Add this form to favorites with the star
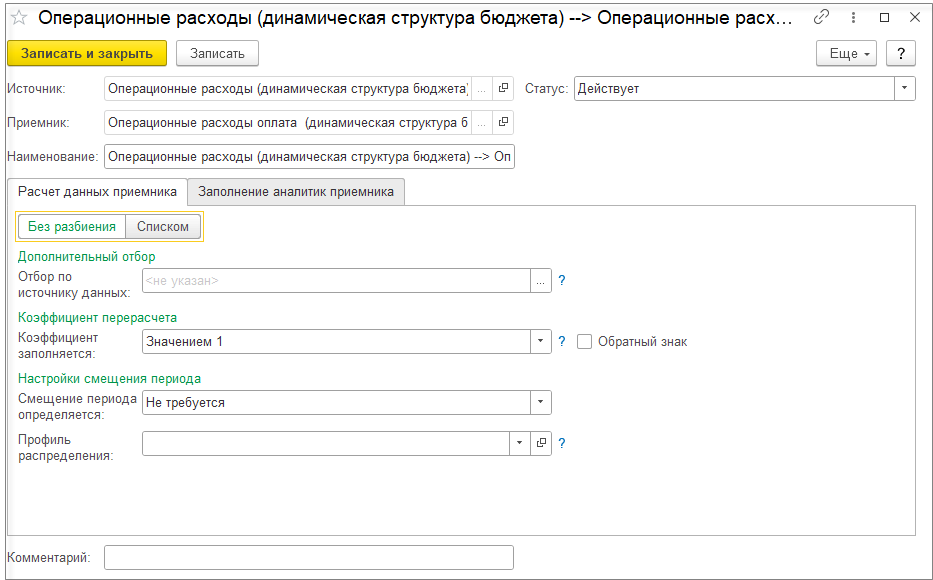Viewport: 933px width, 580px height. pos(19,19)
